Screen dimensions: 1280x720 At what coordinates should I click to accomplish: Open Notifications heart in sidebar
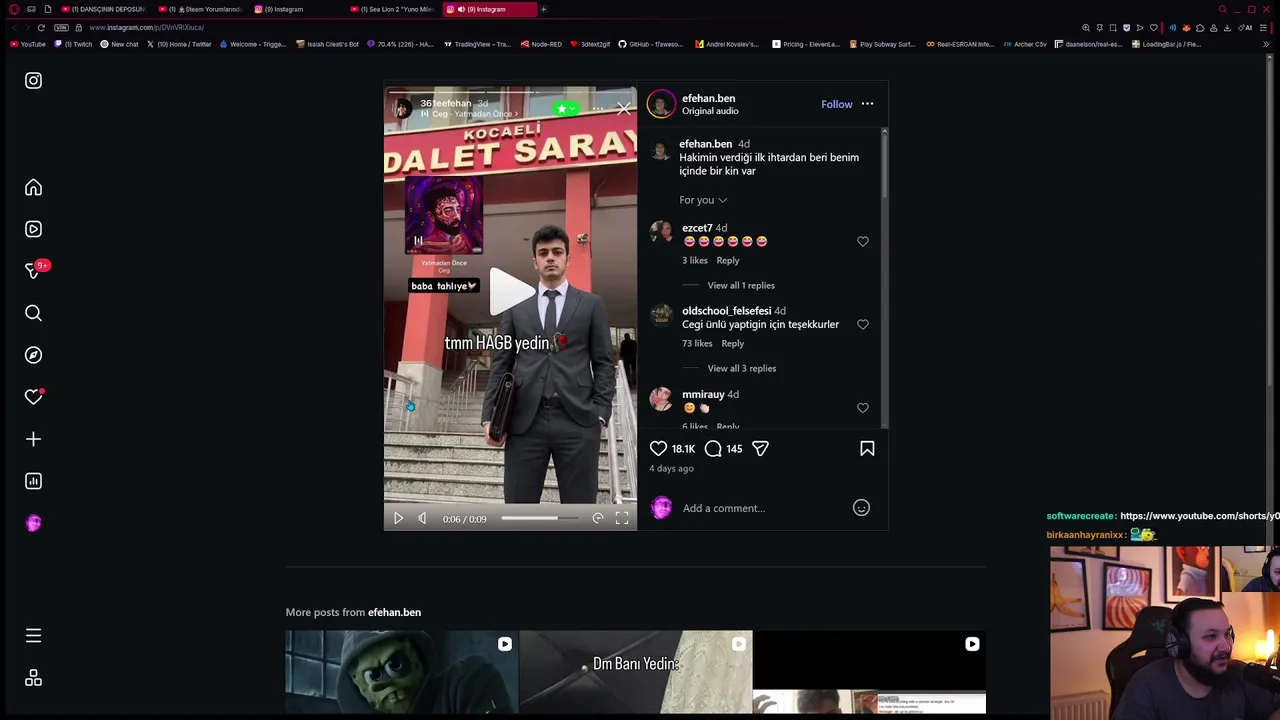33,397
